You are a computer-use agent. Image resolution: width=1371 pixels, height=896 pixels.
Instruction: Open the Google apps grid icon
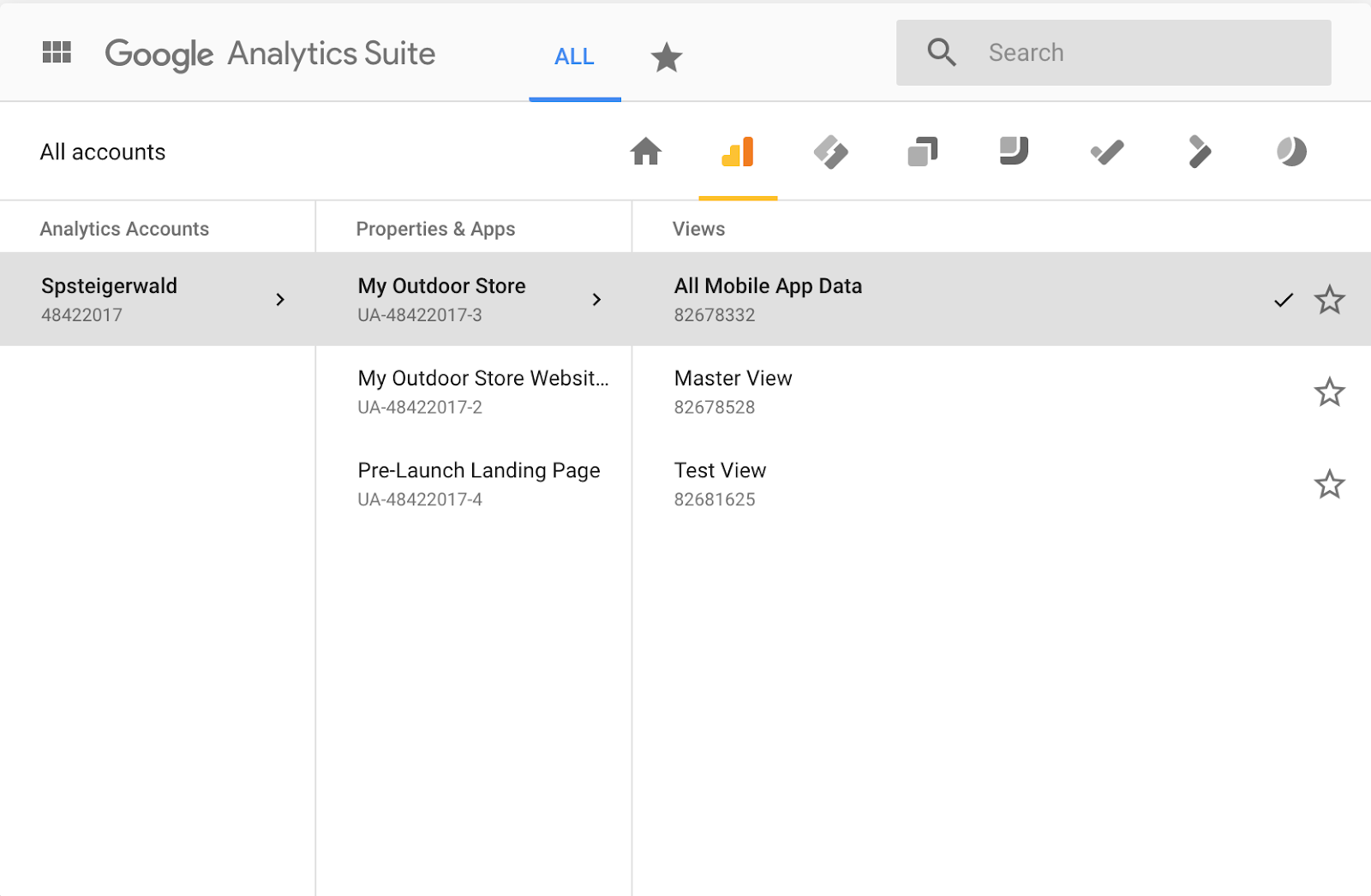point(57,51)
